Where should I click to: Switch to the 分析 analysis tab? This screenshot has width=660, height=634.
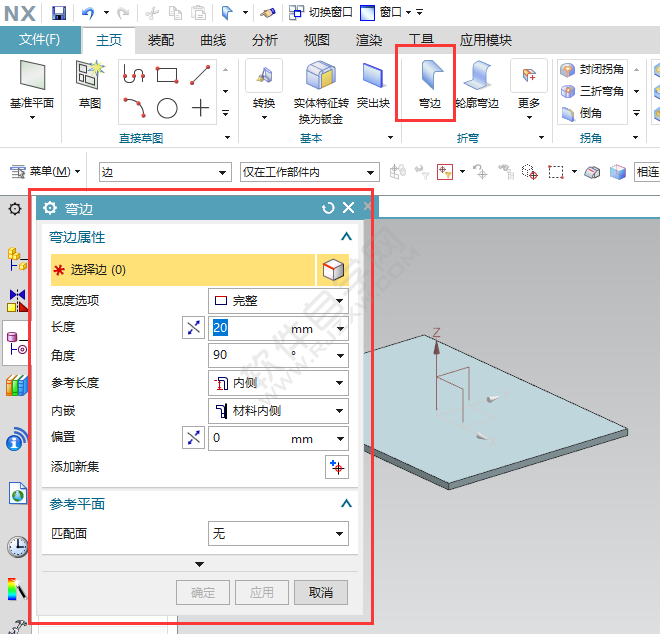pos(265,40)
